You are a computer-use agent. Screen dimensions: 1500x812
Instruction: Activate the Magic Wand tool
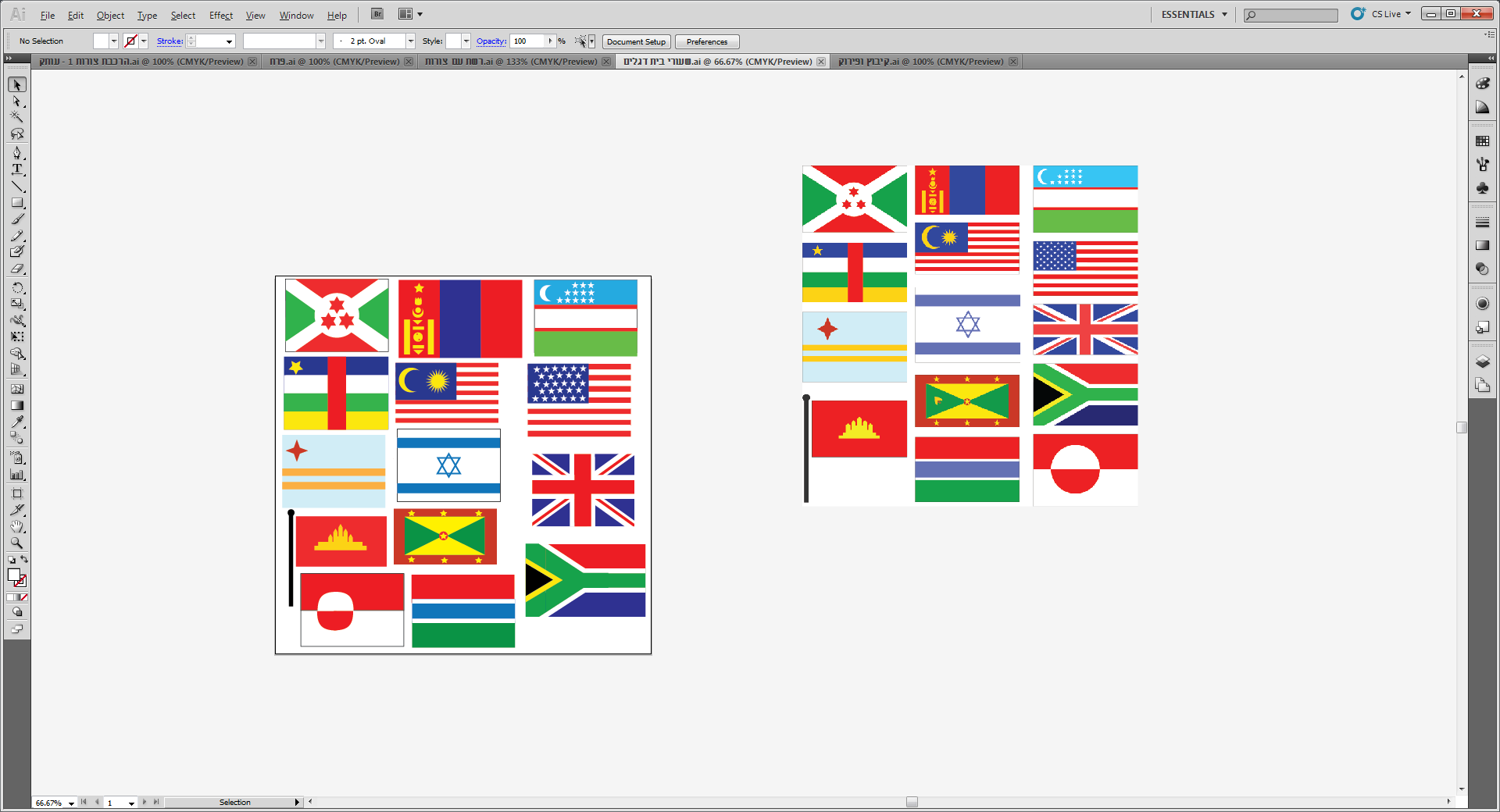click(17, 117)
